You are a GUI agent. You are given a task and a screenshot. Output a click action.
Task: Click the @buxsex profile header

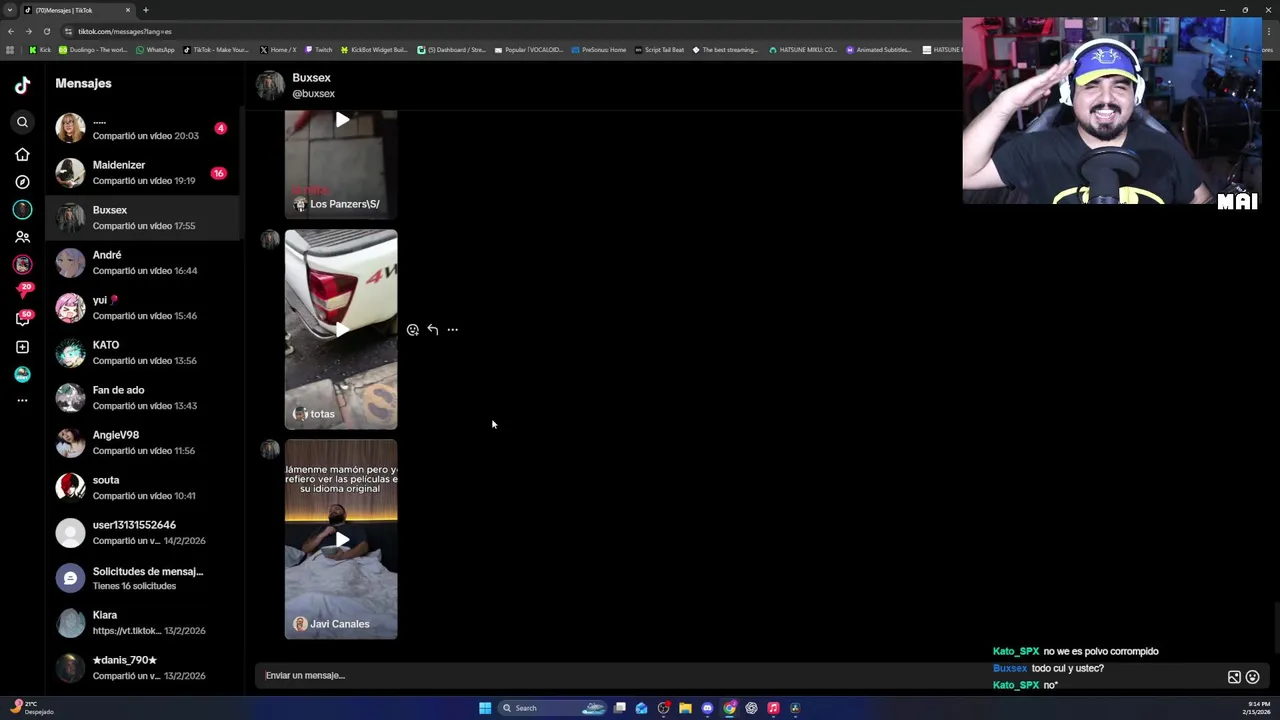(x=296, y=85)
